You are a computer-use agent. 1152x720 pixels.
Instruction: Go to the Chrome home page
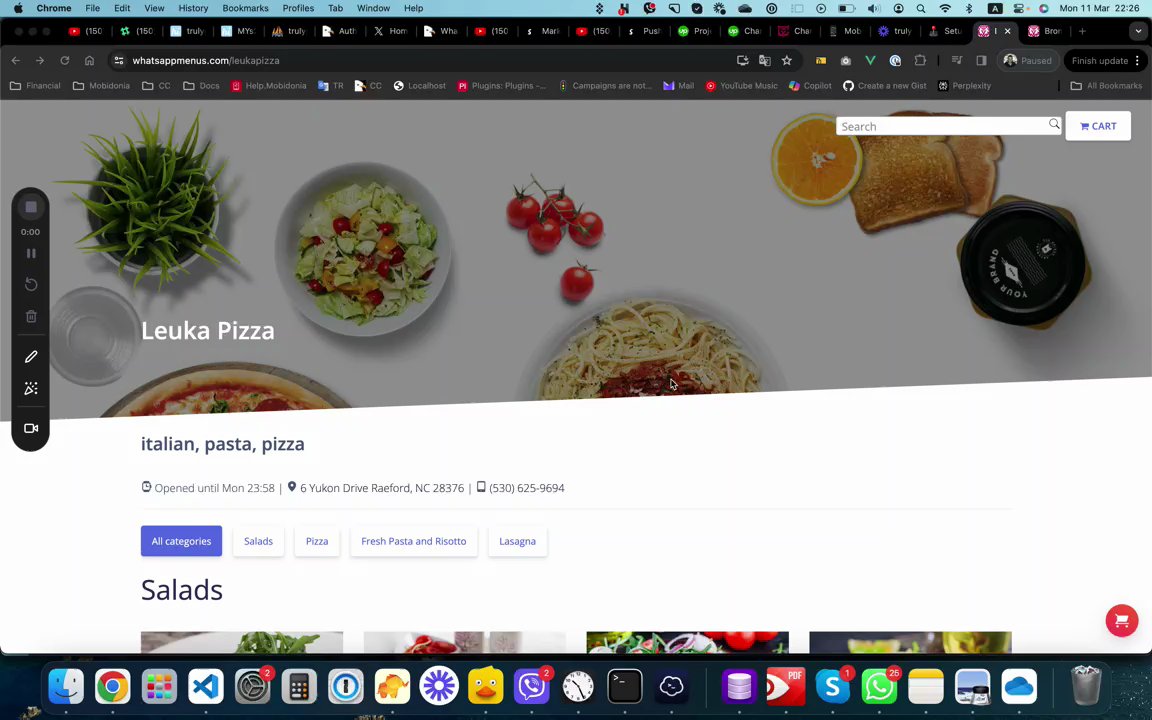coord(89,60)
